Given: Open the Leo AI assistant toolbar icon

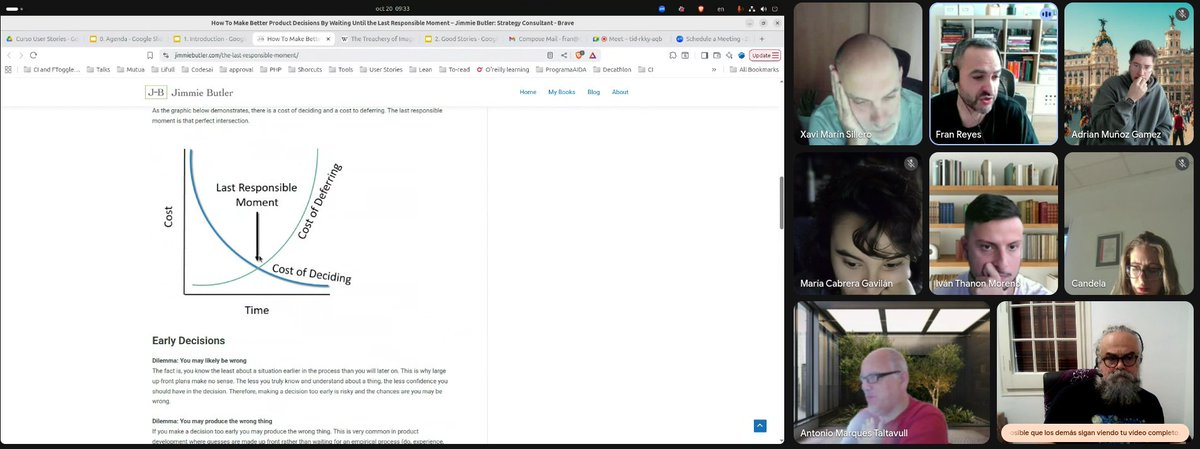Looking at the screenshot, I should (x=729, y=55).
